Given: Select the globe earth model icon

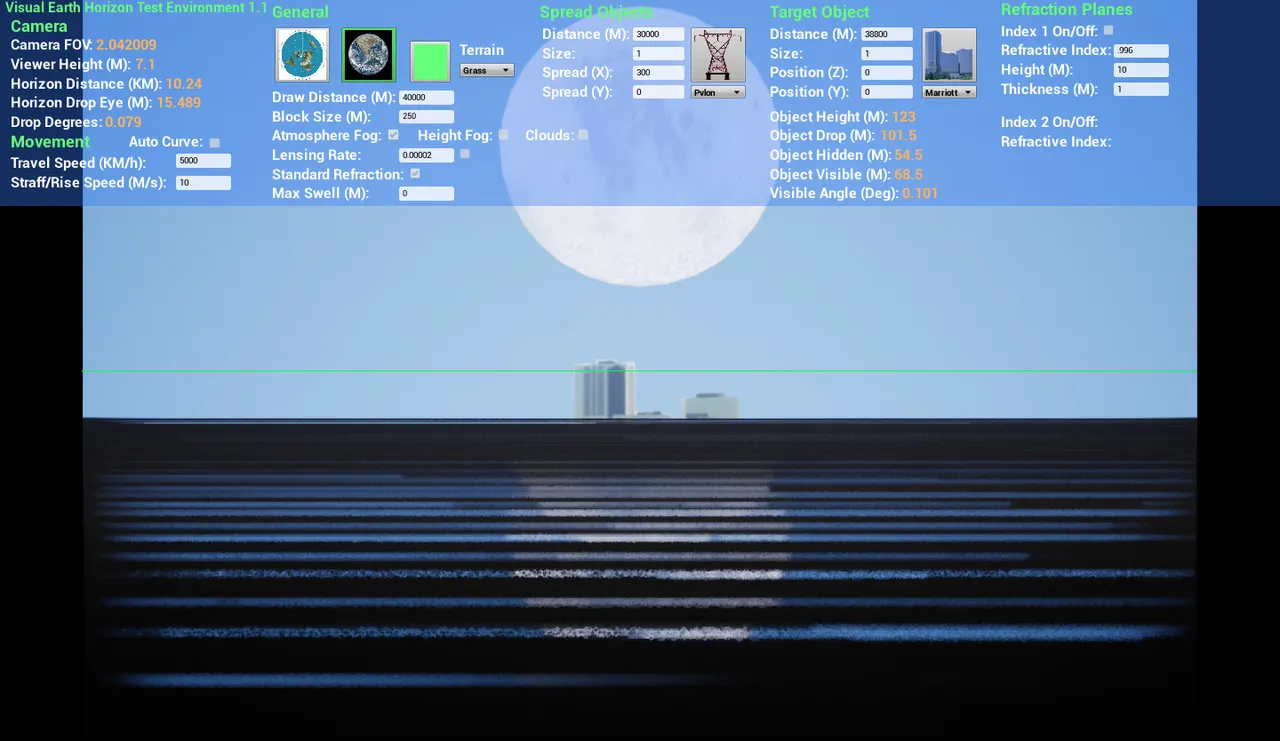Looking at the screenshot, I should pos(369,55).
